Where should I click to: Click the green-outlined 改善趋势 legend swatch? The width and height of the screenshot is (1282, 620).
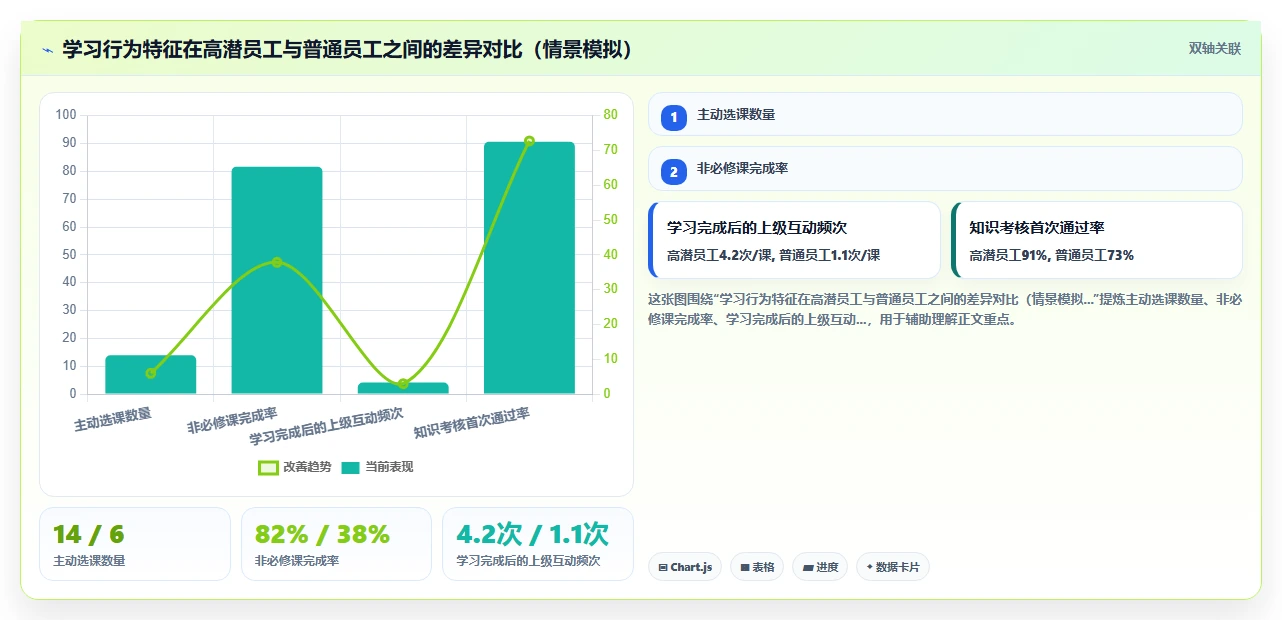point(268,467)
